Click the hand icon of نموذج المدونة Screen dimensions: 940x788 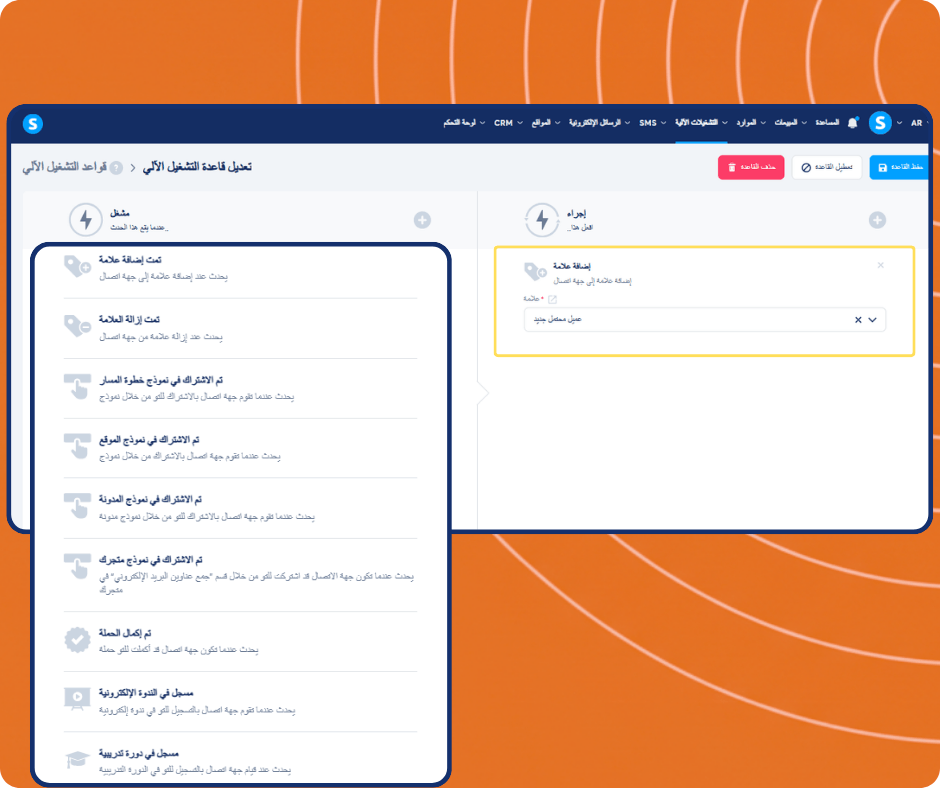77,506
